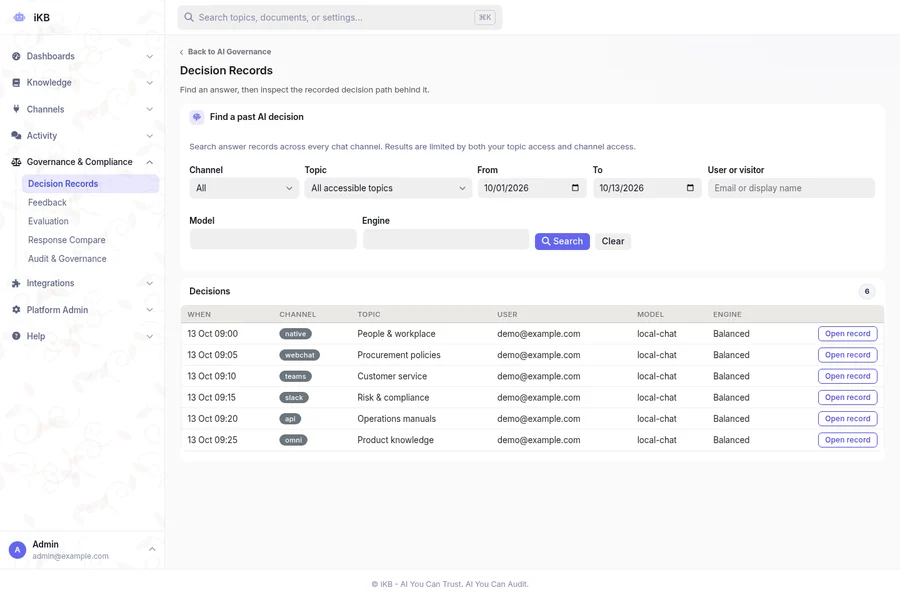Image resolution: width=900 pixels, height=600 pixels.
Task: Expand the Dashboards menu chevron
Action: click(x=149, y=56)
